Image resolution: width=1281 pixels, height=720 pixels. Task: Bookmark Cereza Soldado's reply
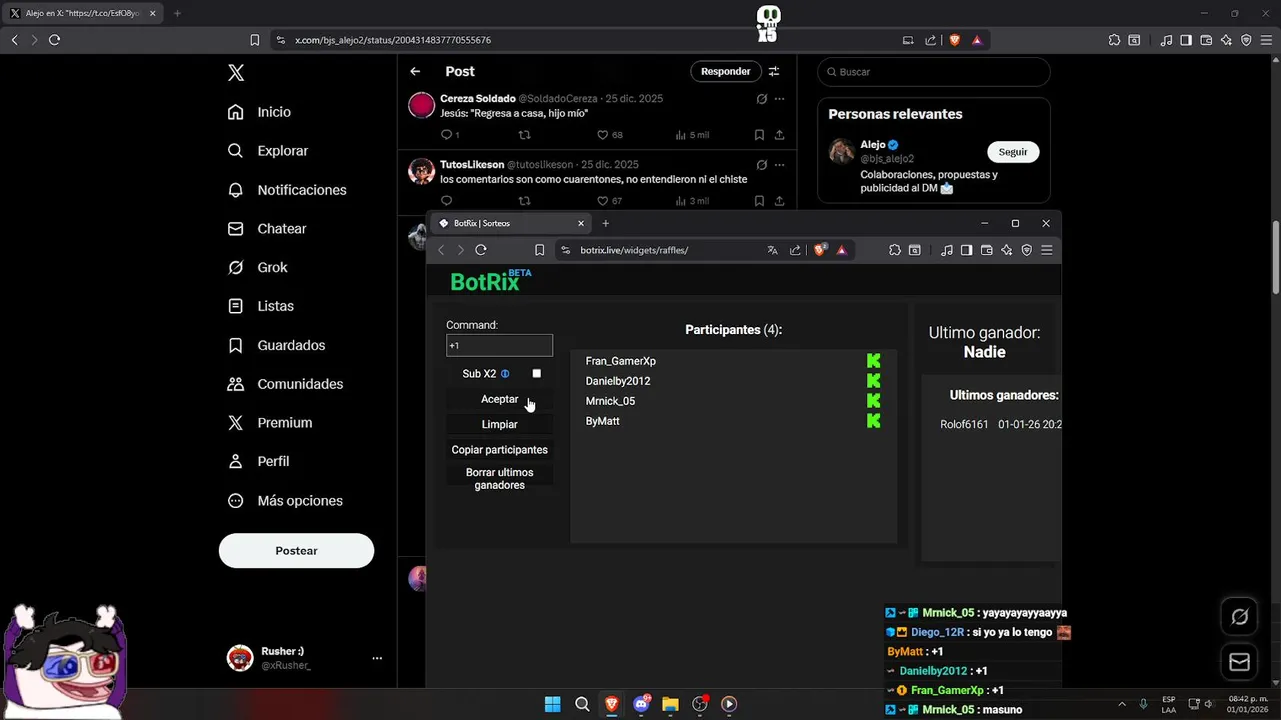point(759,135)
